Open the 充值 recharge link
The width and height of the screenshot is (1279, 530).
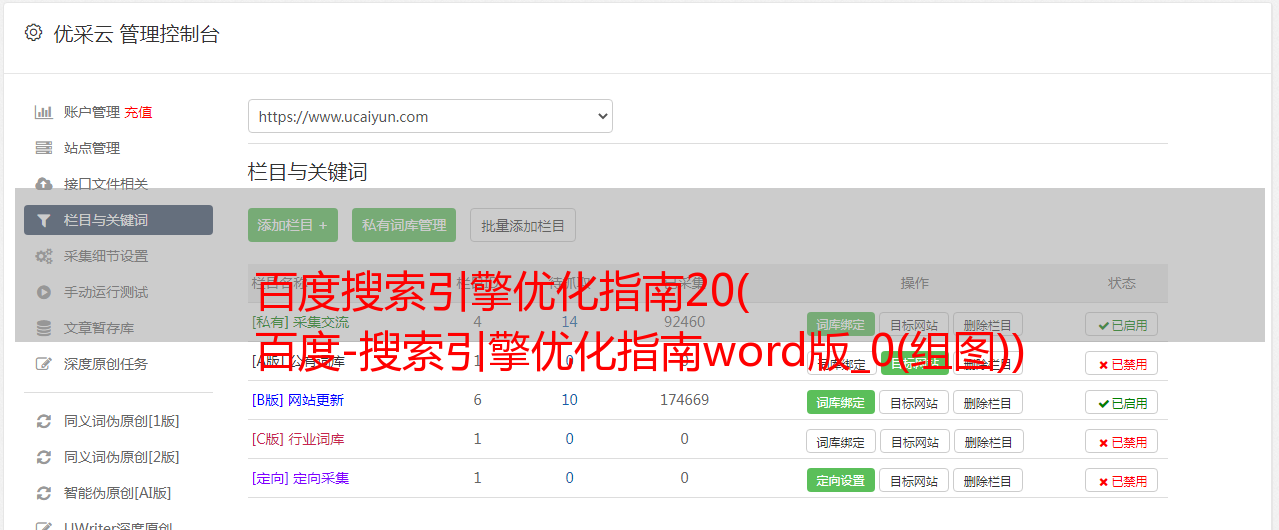138,112
